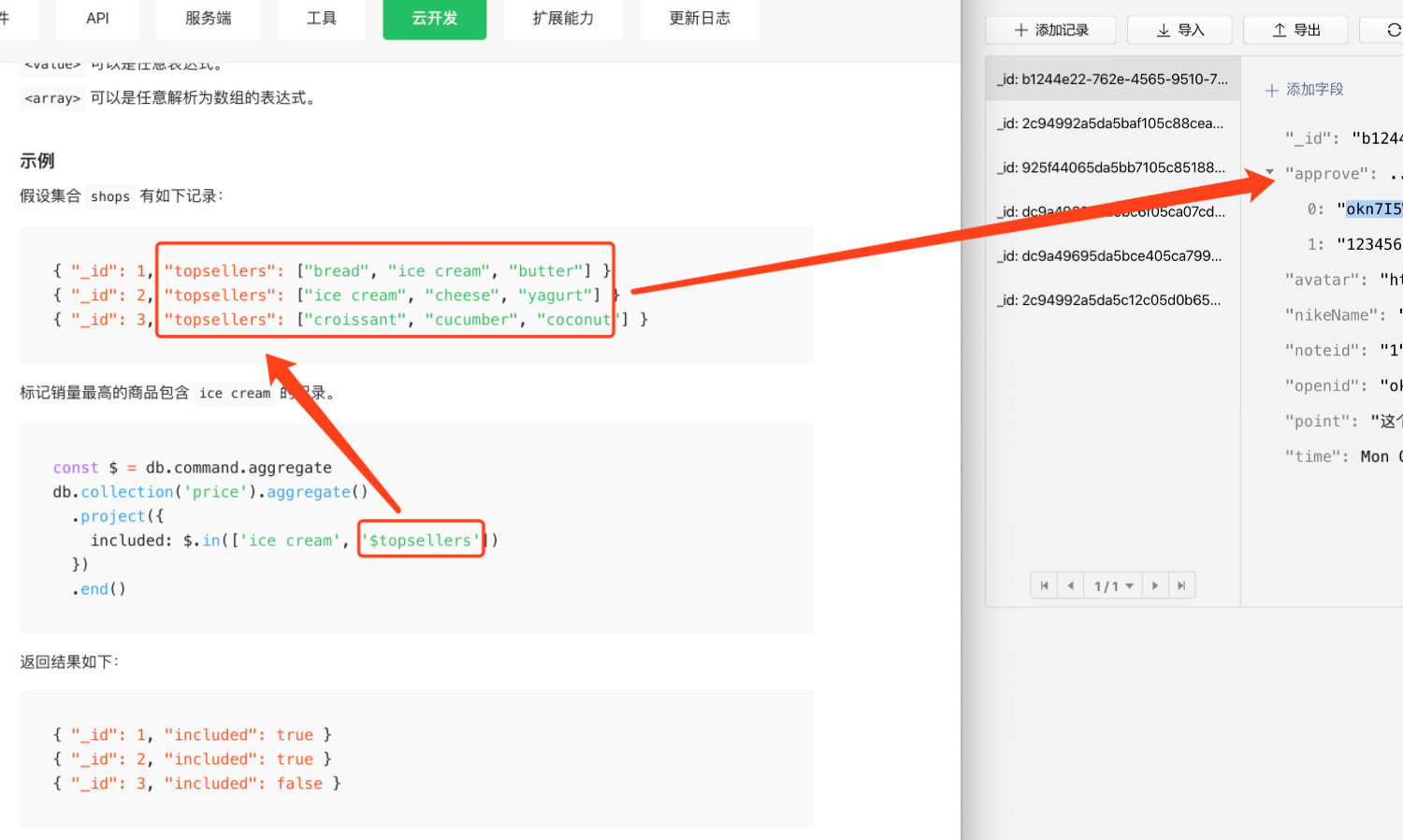Switch to the 服务端 tab
Image resolution: width=1403 pixels, height=840 pixels.
(x=209, y=18)
